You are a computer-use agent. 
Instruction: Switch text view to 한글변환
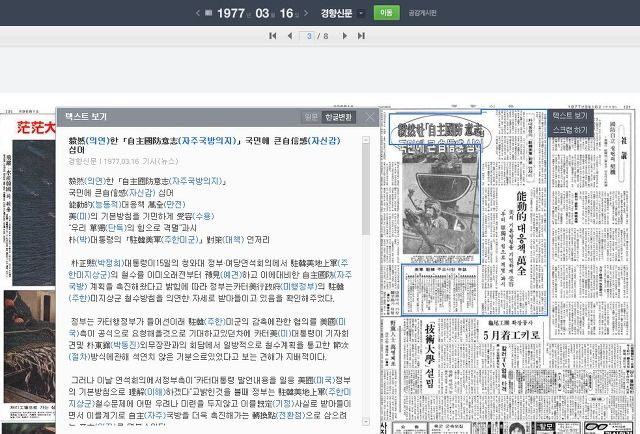click(x=338, y=117)
